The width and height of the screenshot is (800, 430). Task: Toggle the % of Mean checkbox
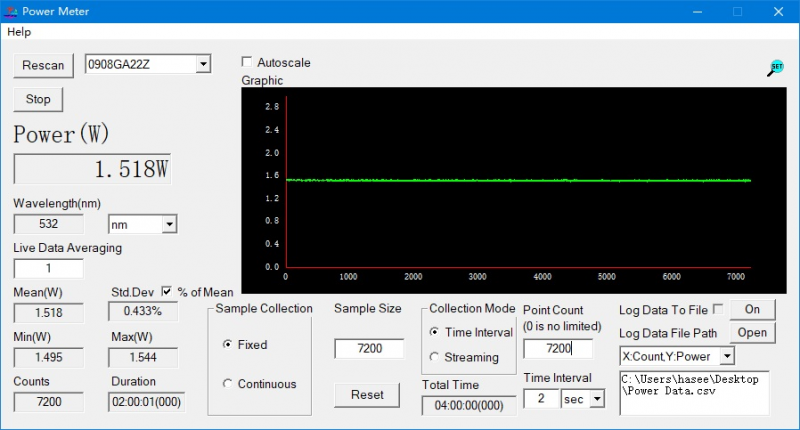pos(167,291)
